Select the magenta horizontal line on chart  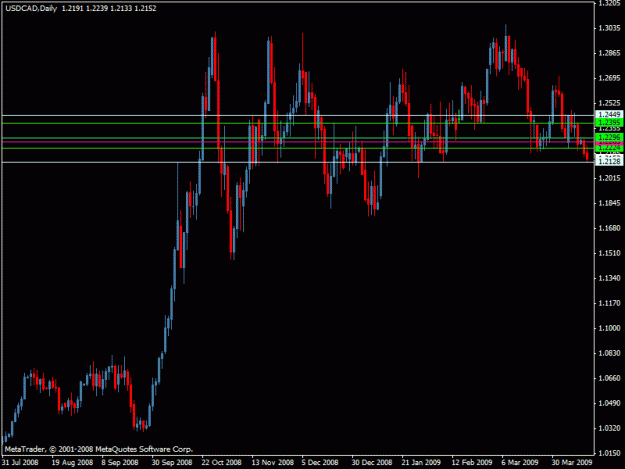click(298, 141)
